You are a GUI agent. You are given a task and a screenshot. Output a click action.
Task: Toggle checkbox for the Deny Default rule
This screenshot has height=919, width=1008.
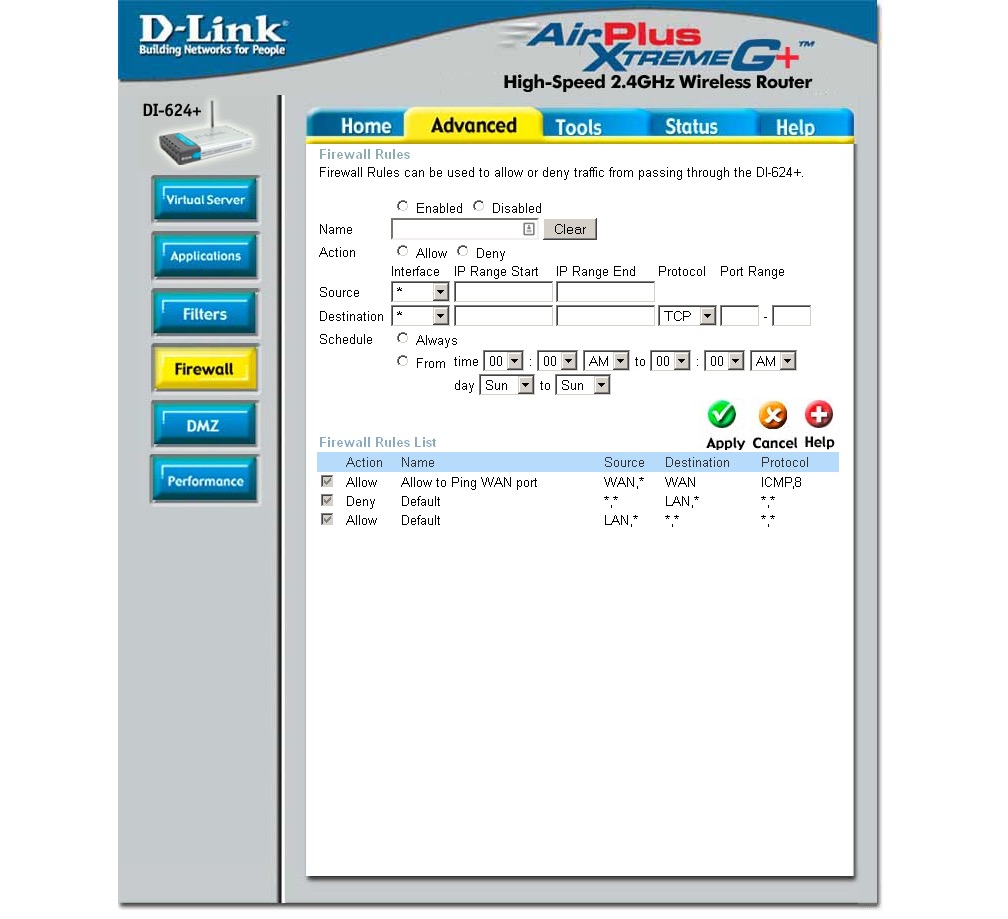327,500
